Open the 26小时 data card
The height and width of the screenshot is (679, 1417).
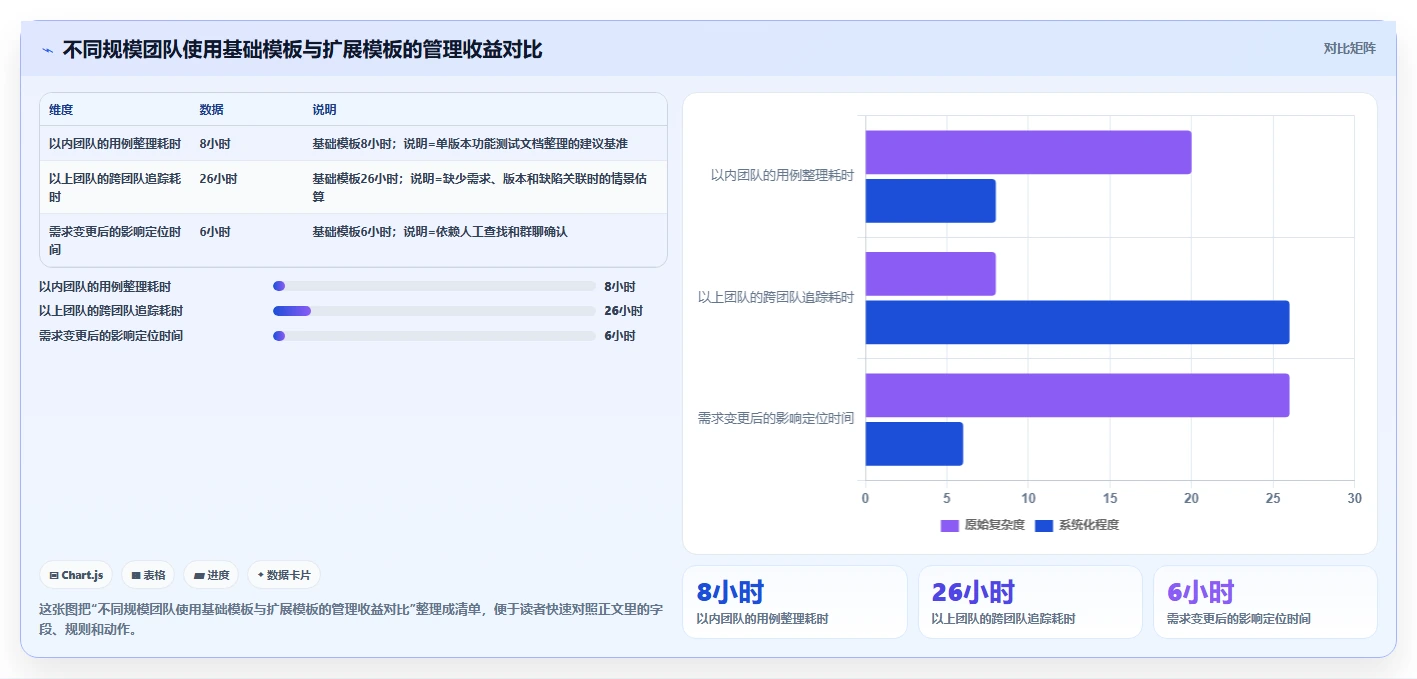[1030, 602]
